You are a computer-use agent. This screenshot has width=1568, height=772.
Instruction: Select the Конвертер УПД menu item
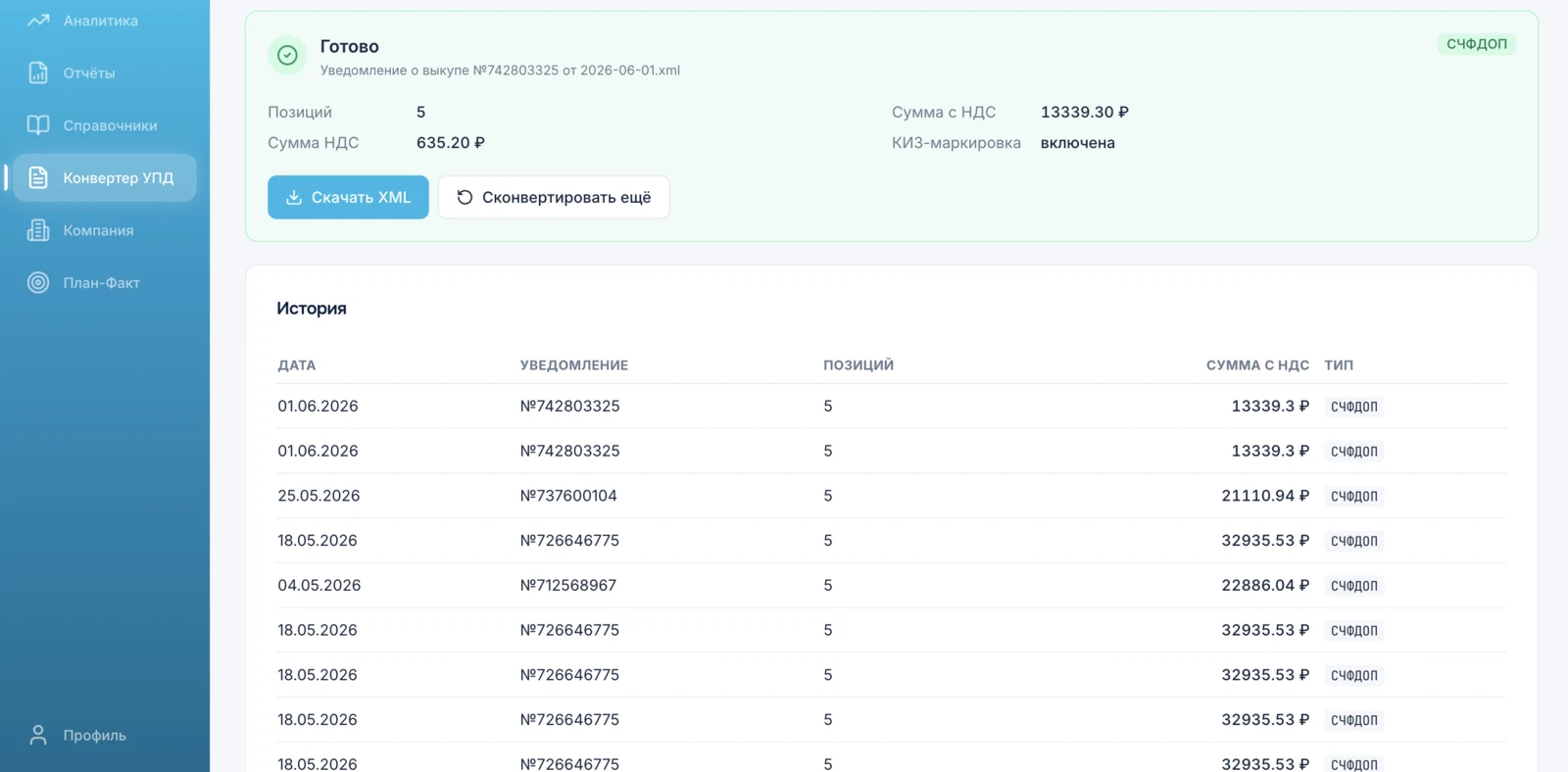point(104,177)
